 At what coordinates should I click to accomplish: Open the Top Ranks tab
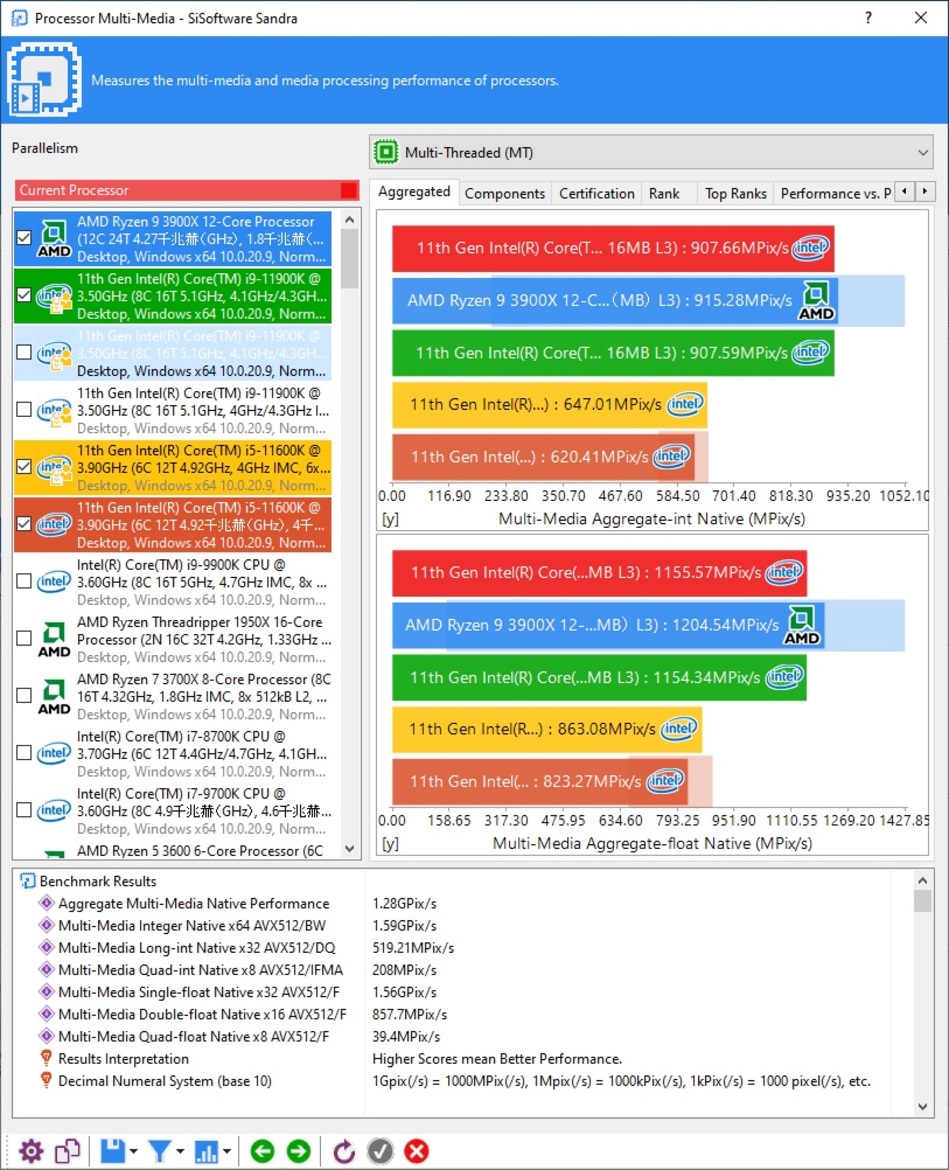click(x=736, y=193)
